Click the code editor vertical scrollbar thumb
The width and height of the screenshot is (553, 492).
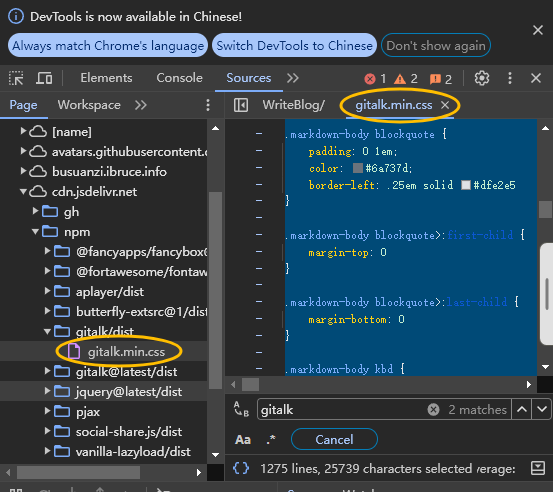(545, 209)
